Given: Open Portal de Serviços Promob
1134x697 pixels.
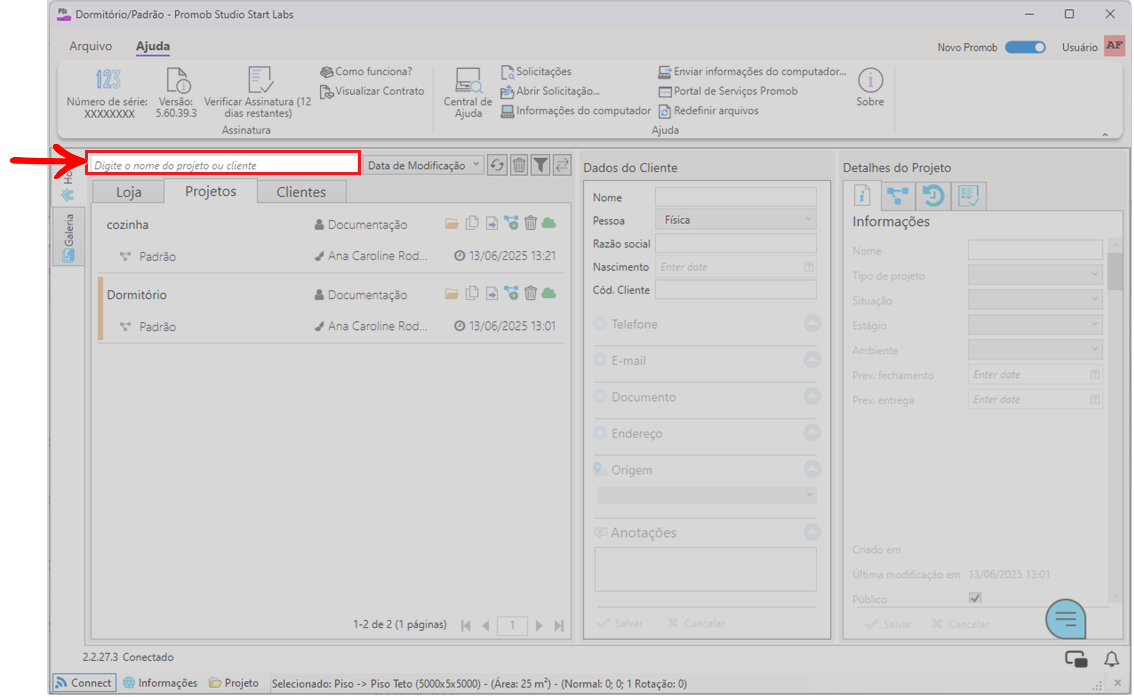Looking at the screenshot, I should pos(728,91).
